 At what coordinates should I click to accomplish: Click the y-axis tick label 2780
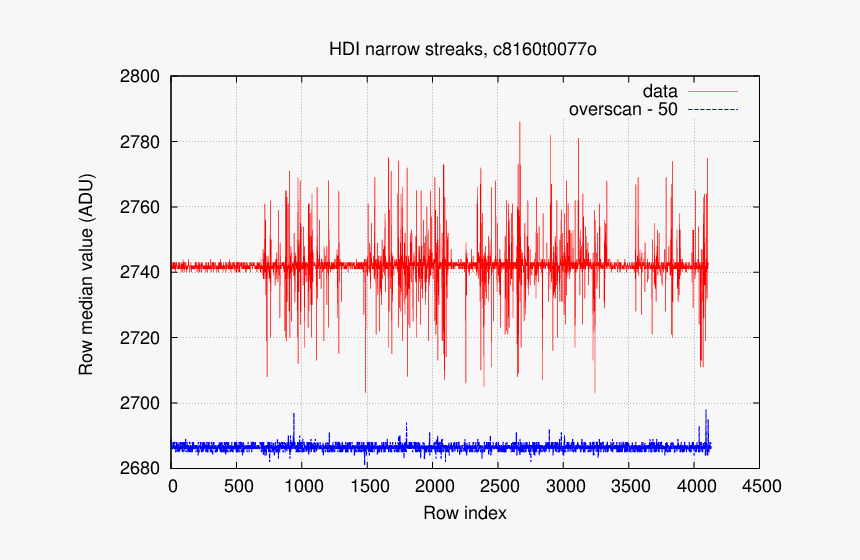coord(140,142)
